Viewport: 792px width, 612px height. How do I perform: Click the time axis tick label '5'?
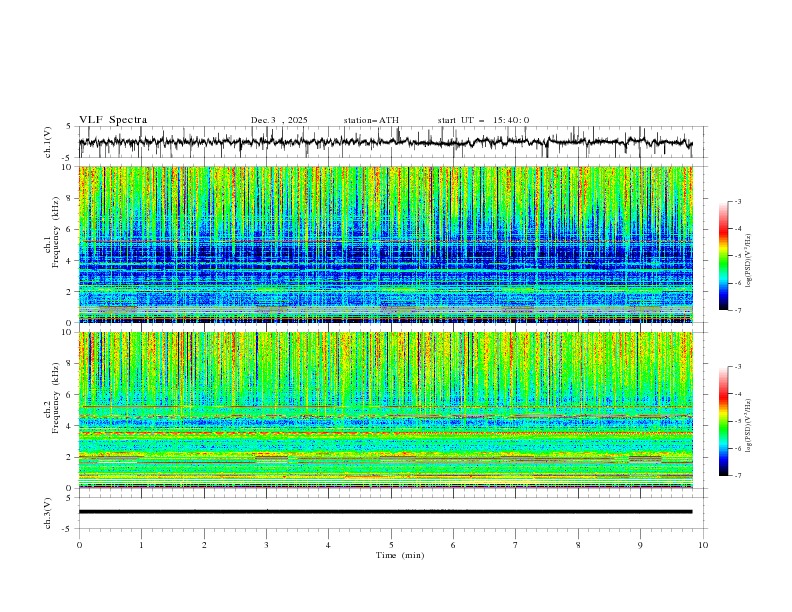391,545
